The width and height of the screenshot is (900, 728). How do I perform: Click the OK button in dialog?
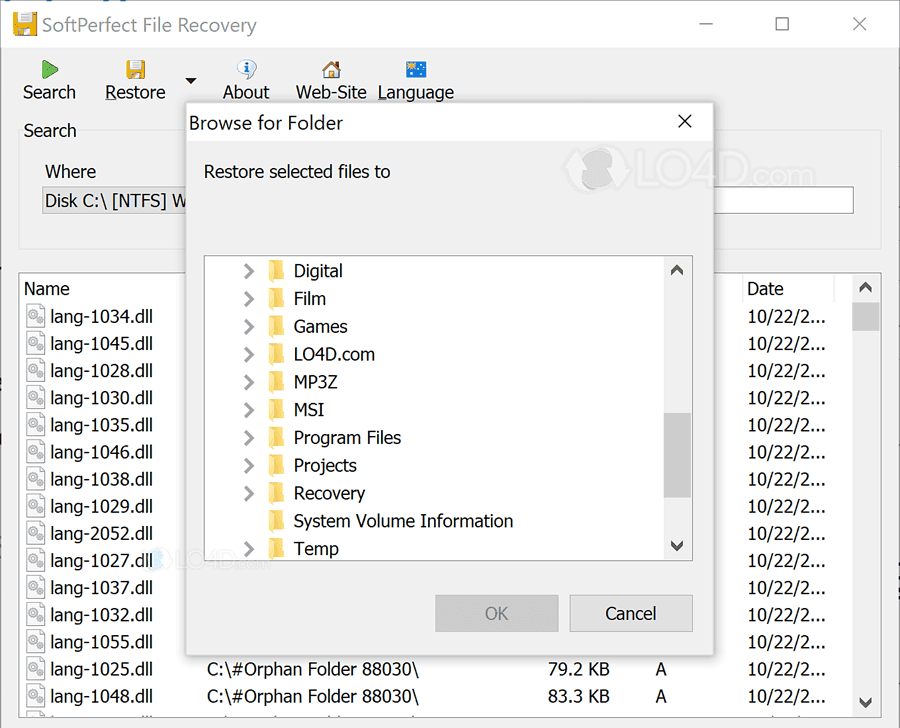[496, 613]
